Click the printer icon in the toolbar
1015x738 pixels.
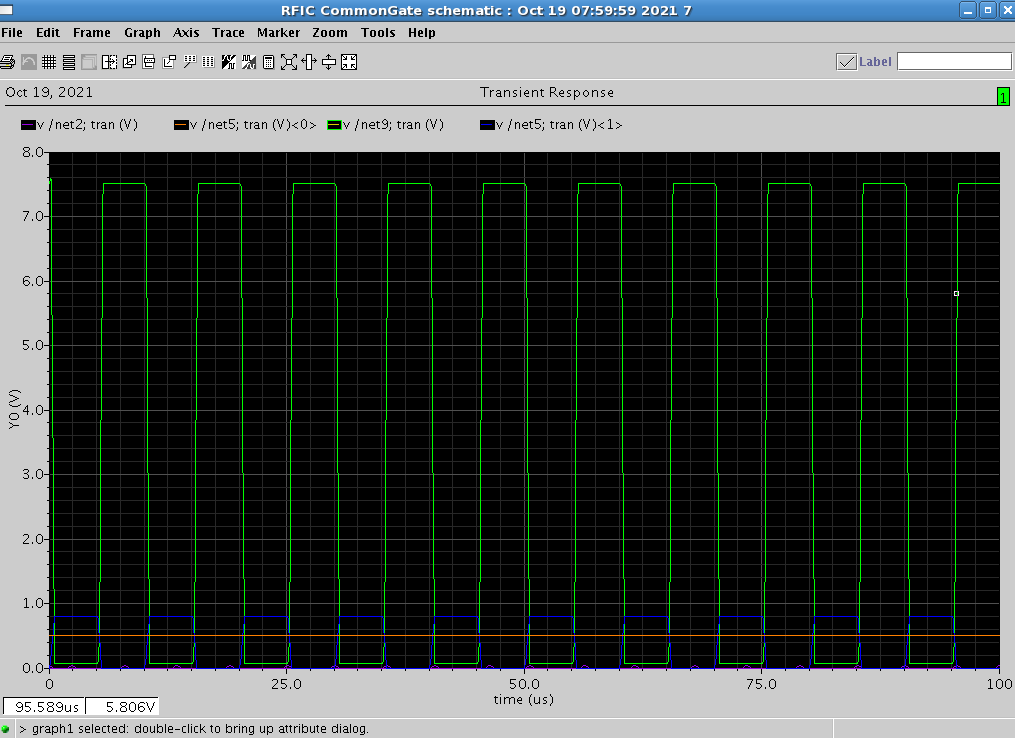8,62
